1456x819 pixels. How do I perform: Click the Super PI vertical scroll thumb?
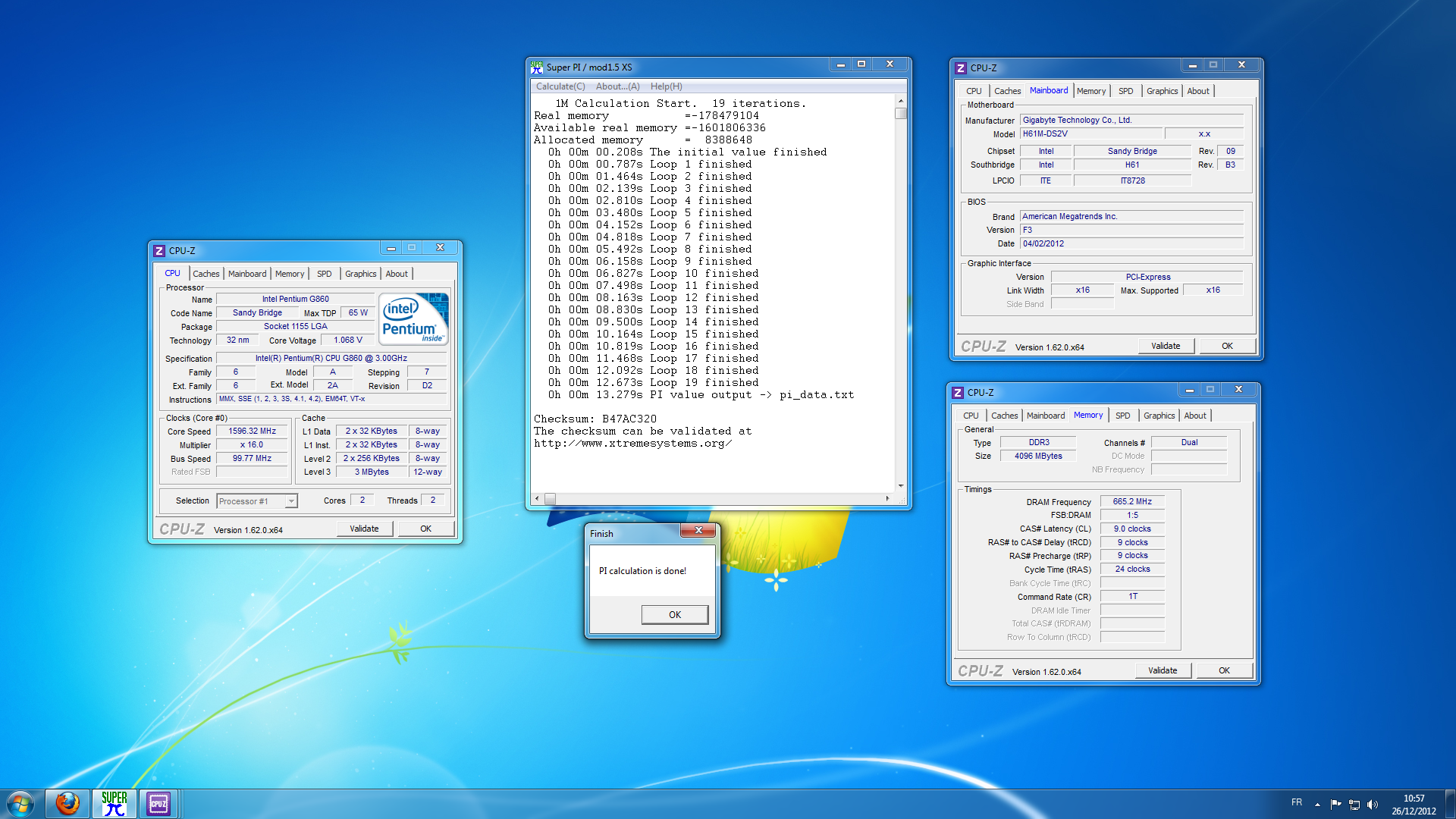901,114
